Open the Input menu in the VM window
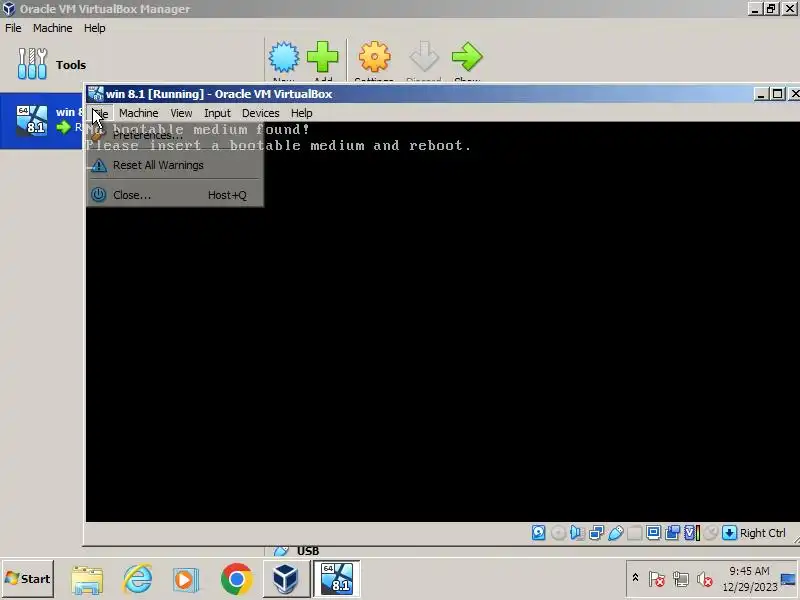800x600 pixels. [217, 113]
